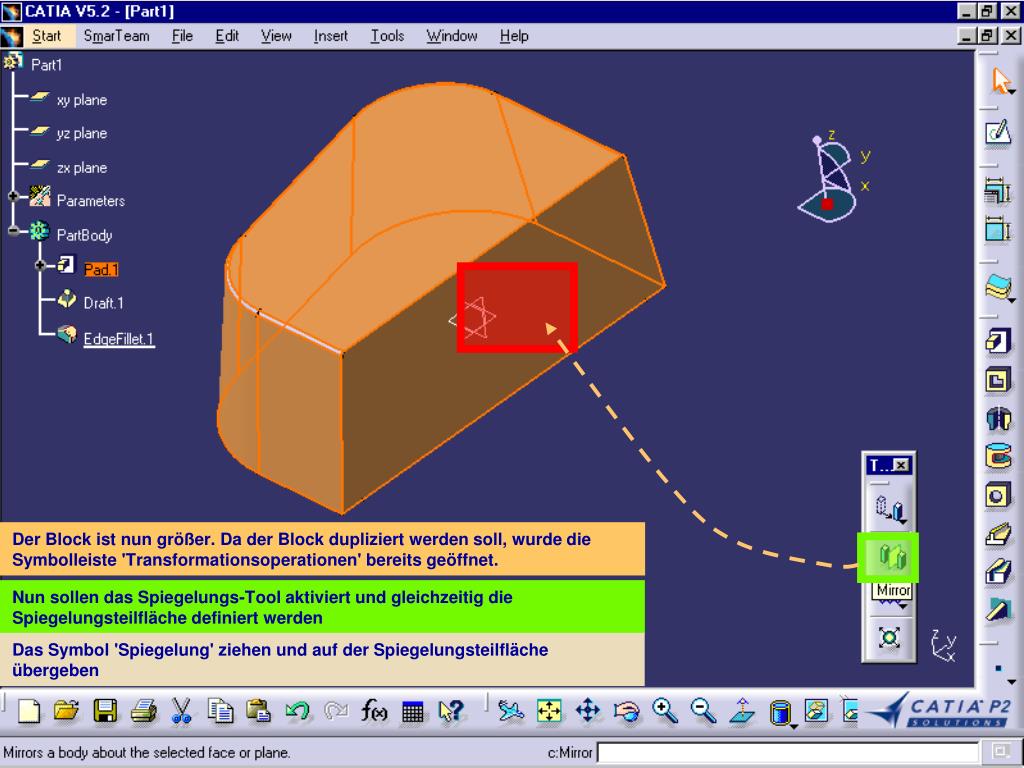The height and width of the screenshot is (768, 1024).
Task: Activate Fly mode airplane icon
Action: point(511,711)
